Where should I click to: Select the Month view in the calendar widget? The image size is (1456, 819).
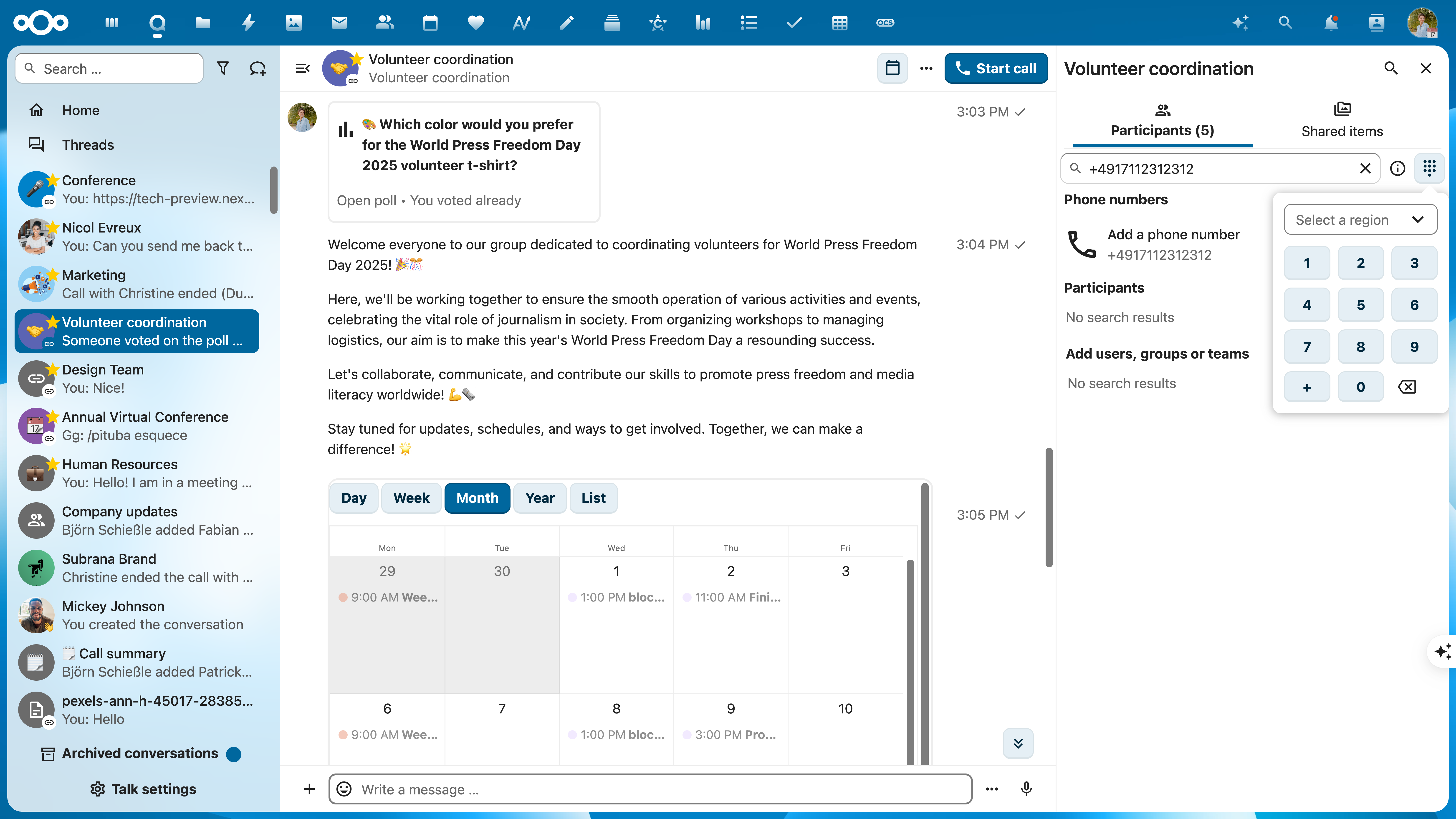tap(477, 498)
